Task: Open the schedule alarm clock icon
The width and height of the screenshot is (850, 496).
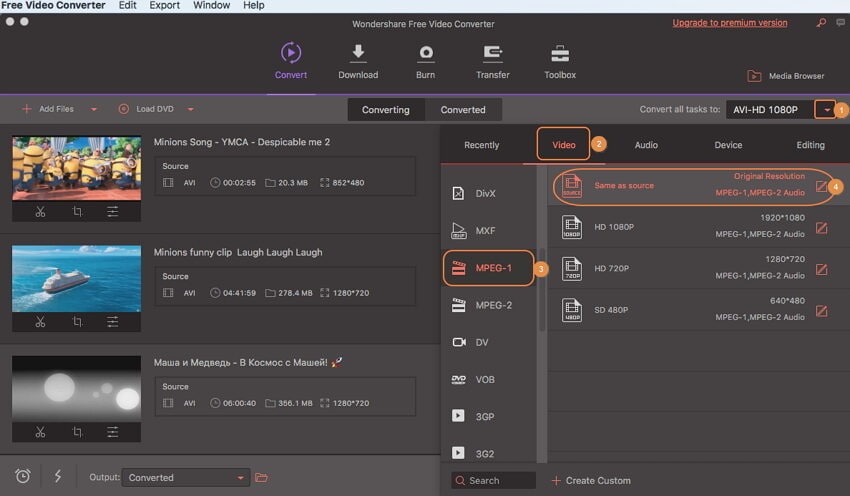Action: [x=23, y=476]
